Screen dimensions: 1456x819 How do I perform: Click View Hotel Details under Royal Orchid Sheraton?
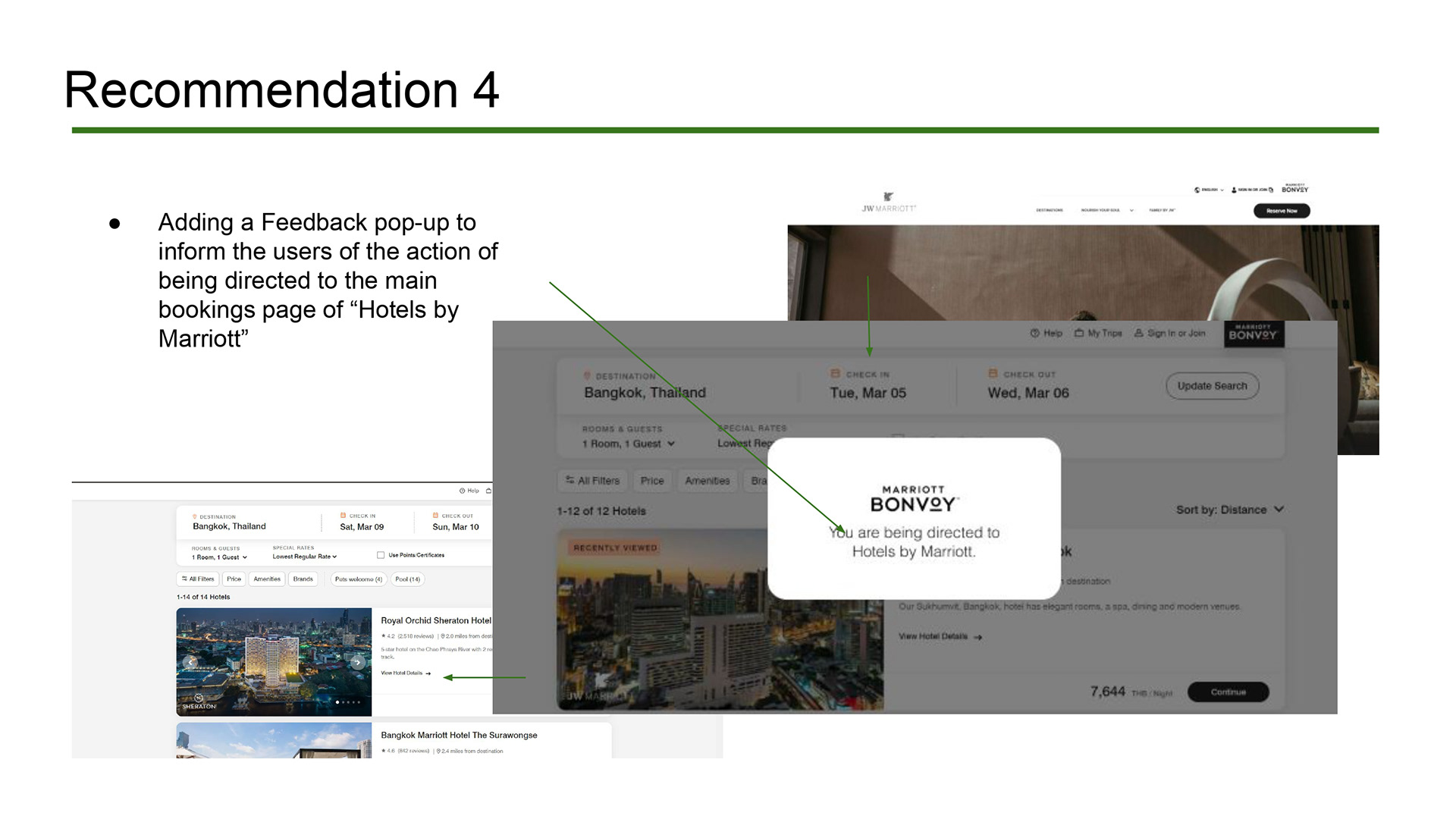(406, 673)
